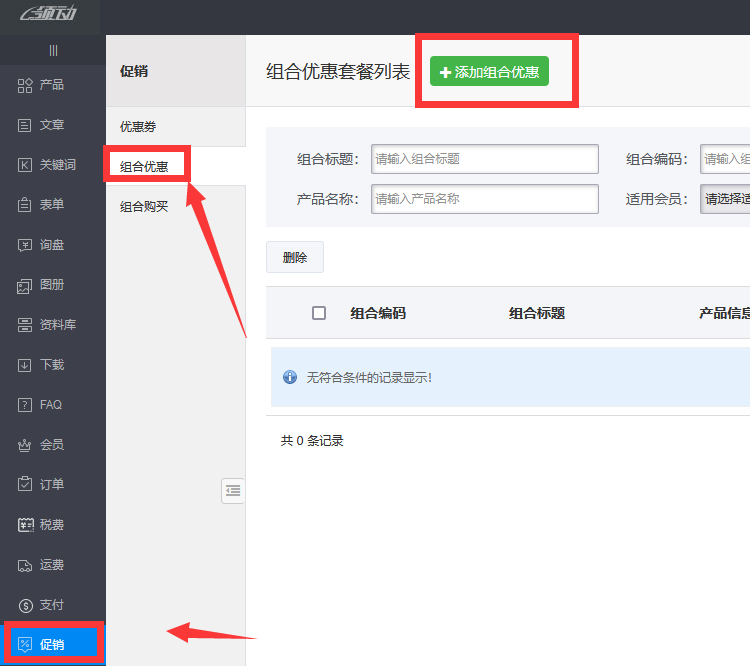Click the blue info icon in notice
The height and width of the screenshot is (666, 750).
(x=290, y=377)
